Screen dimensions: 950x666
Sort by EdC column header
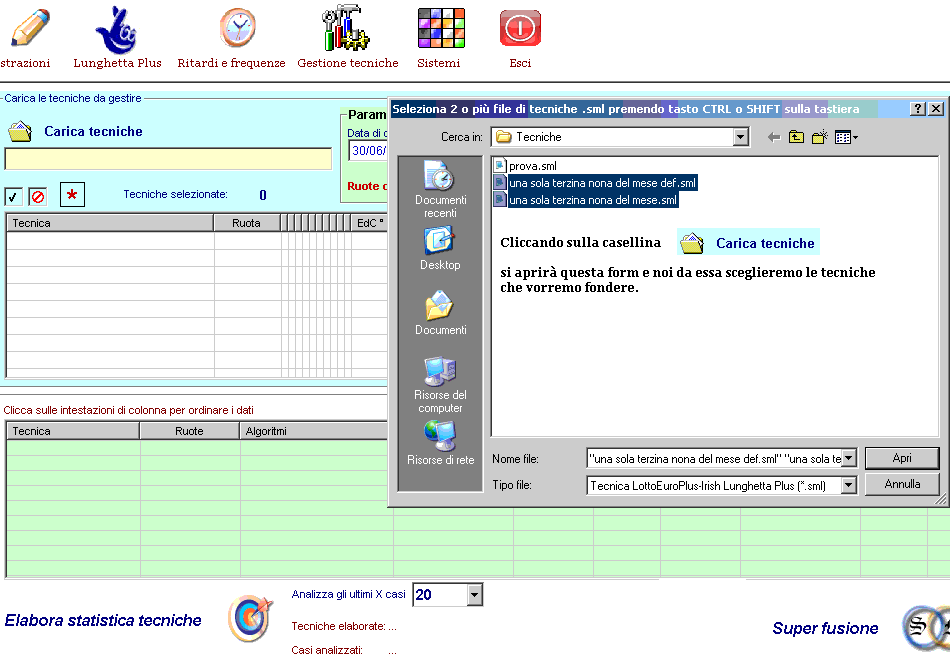370,223
